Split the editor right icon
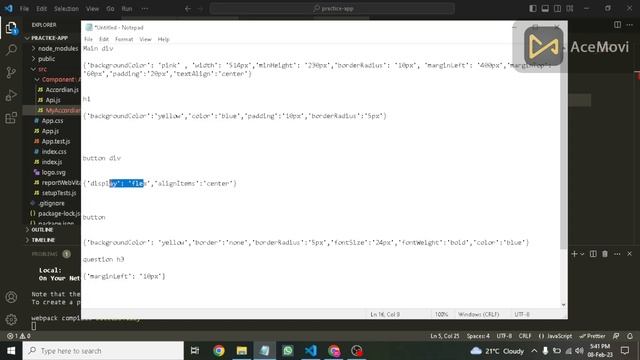This screenshot has height=360, width=640. (617, 25)
